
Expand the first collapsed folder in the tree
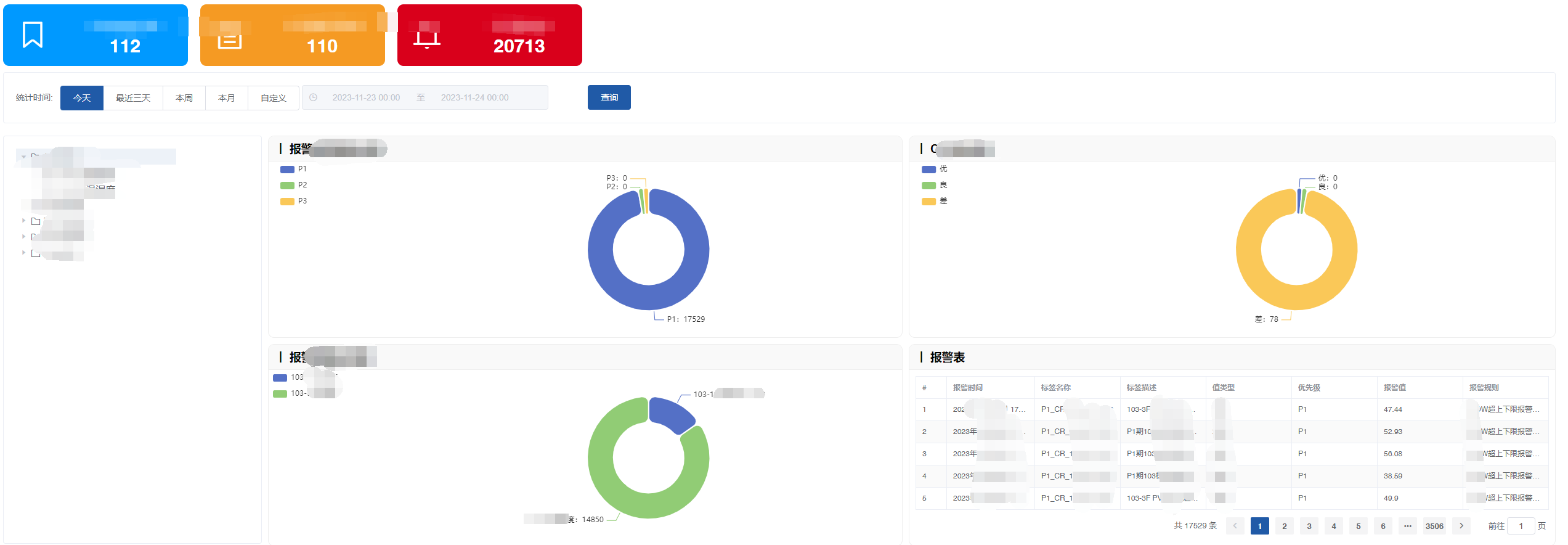[23, 221]
